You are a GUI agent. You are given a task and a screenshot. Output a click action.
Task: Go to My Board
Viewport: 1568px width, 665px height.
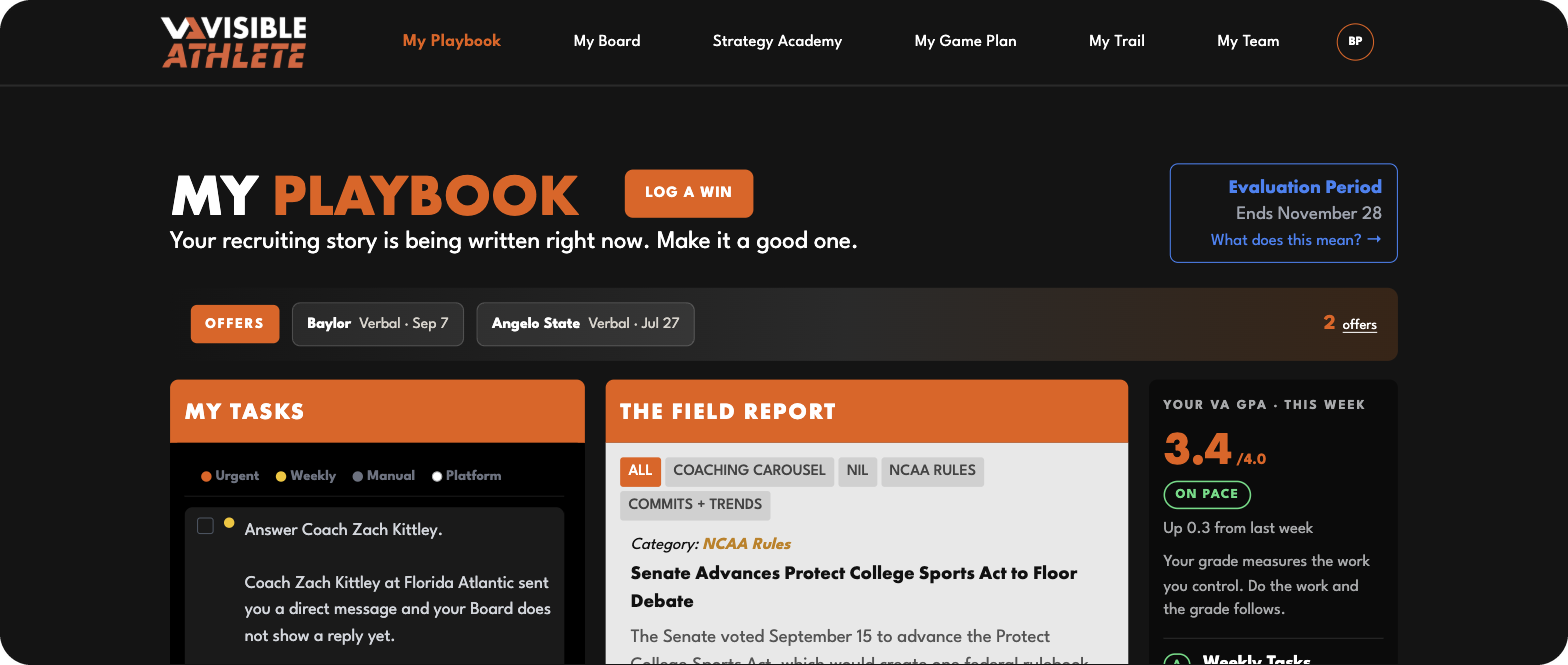(607, 41)
